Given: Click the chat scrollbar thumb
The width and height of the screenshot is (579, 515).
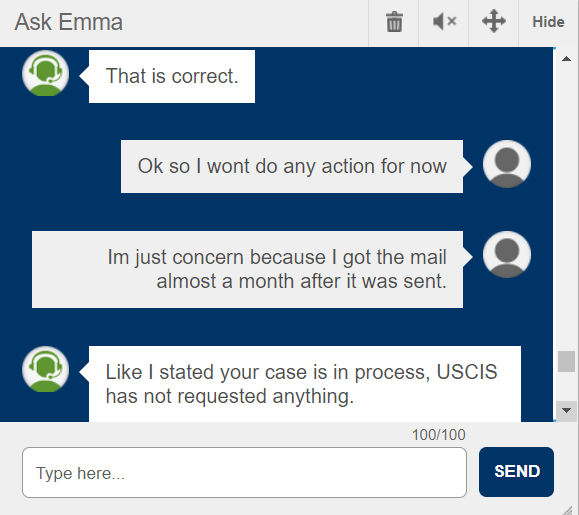Looking at the screenshot, I should [x=566, y=361].
